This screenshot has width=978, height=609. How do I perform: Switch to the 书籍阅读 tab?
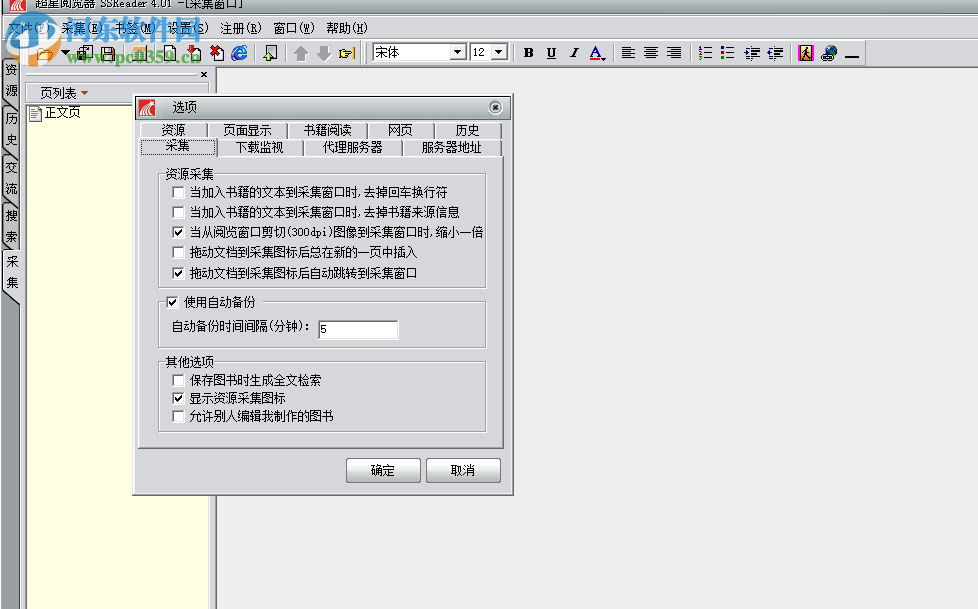point(327,130)
